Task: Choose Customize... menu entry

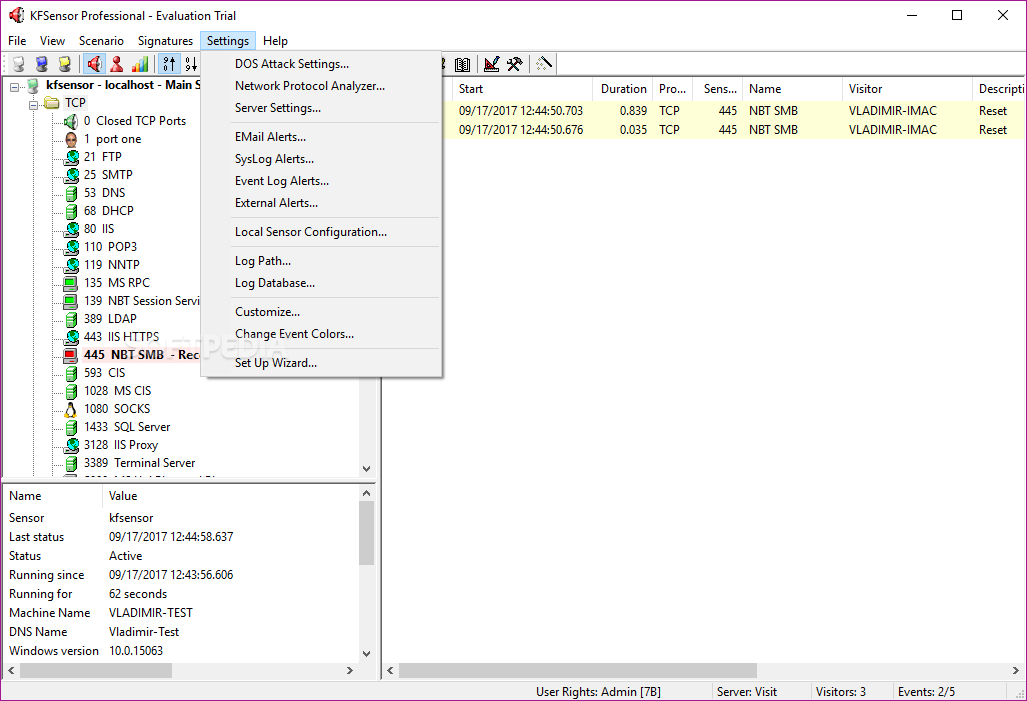Action: [x=322, y=312]
